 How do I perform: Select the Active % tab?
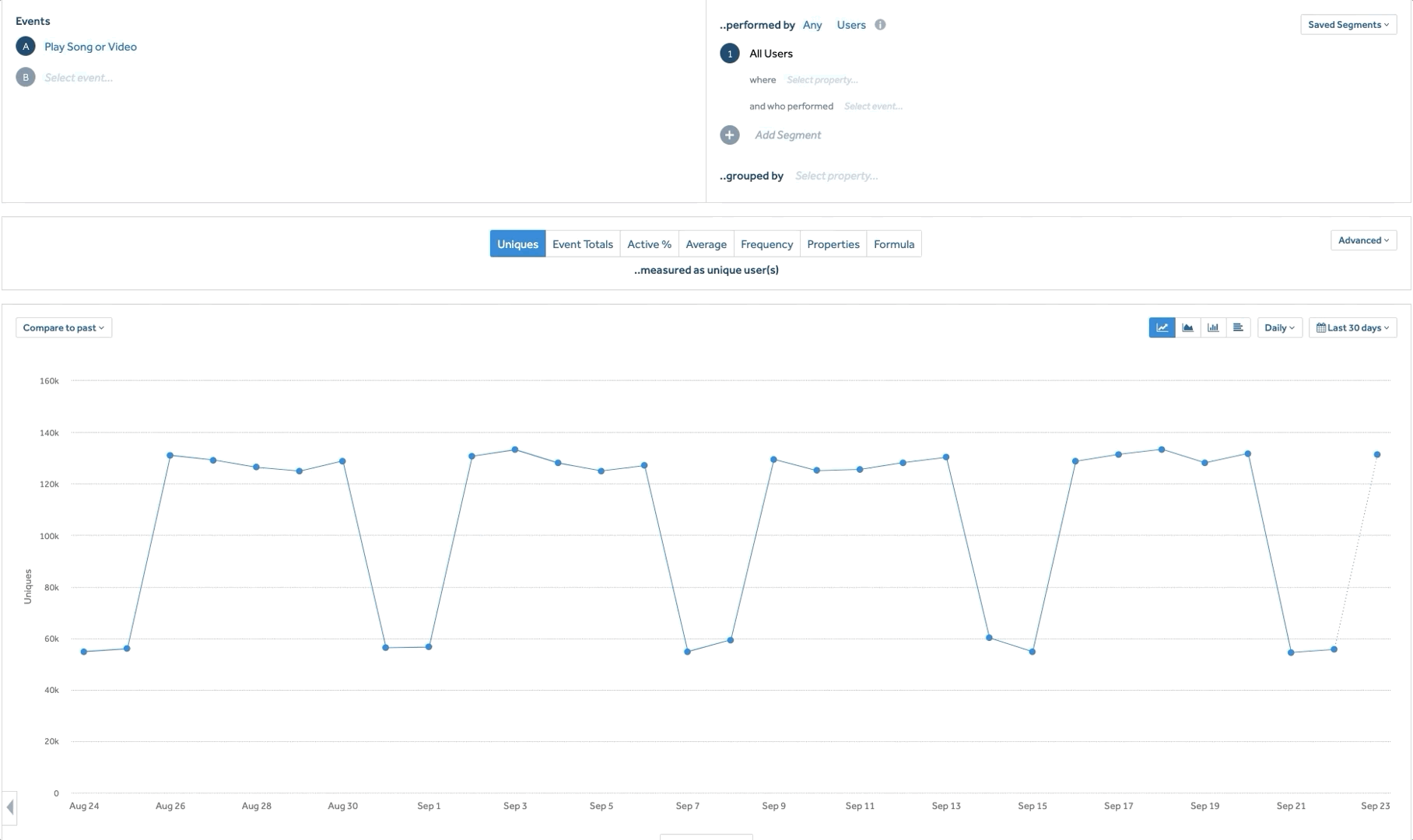click(649, 244)
